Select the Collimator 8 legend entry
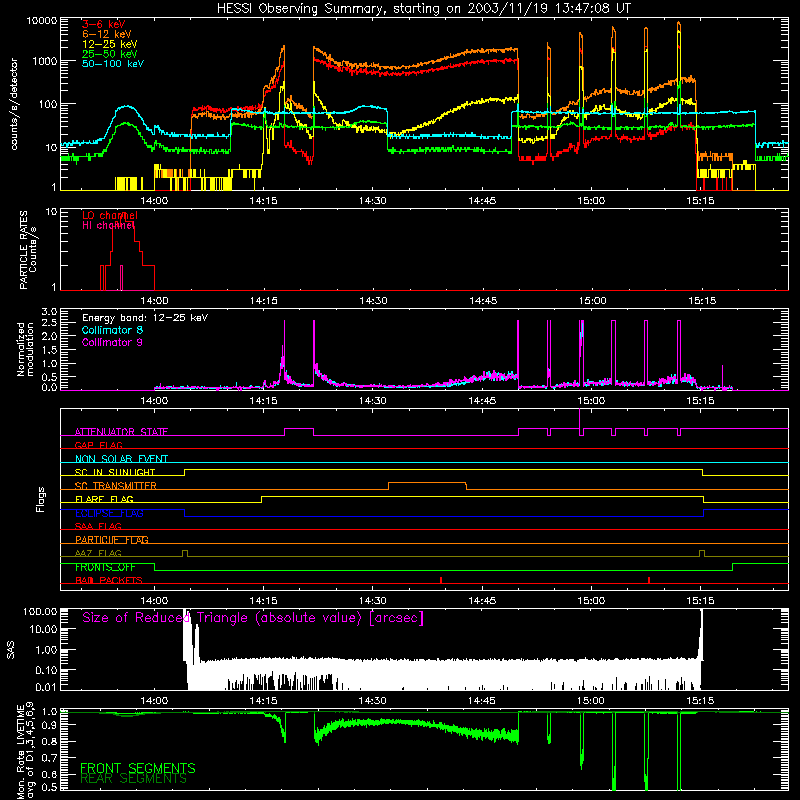 click(112, 330)
